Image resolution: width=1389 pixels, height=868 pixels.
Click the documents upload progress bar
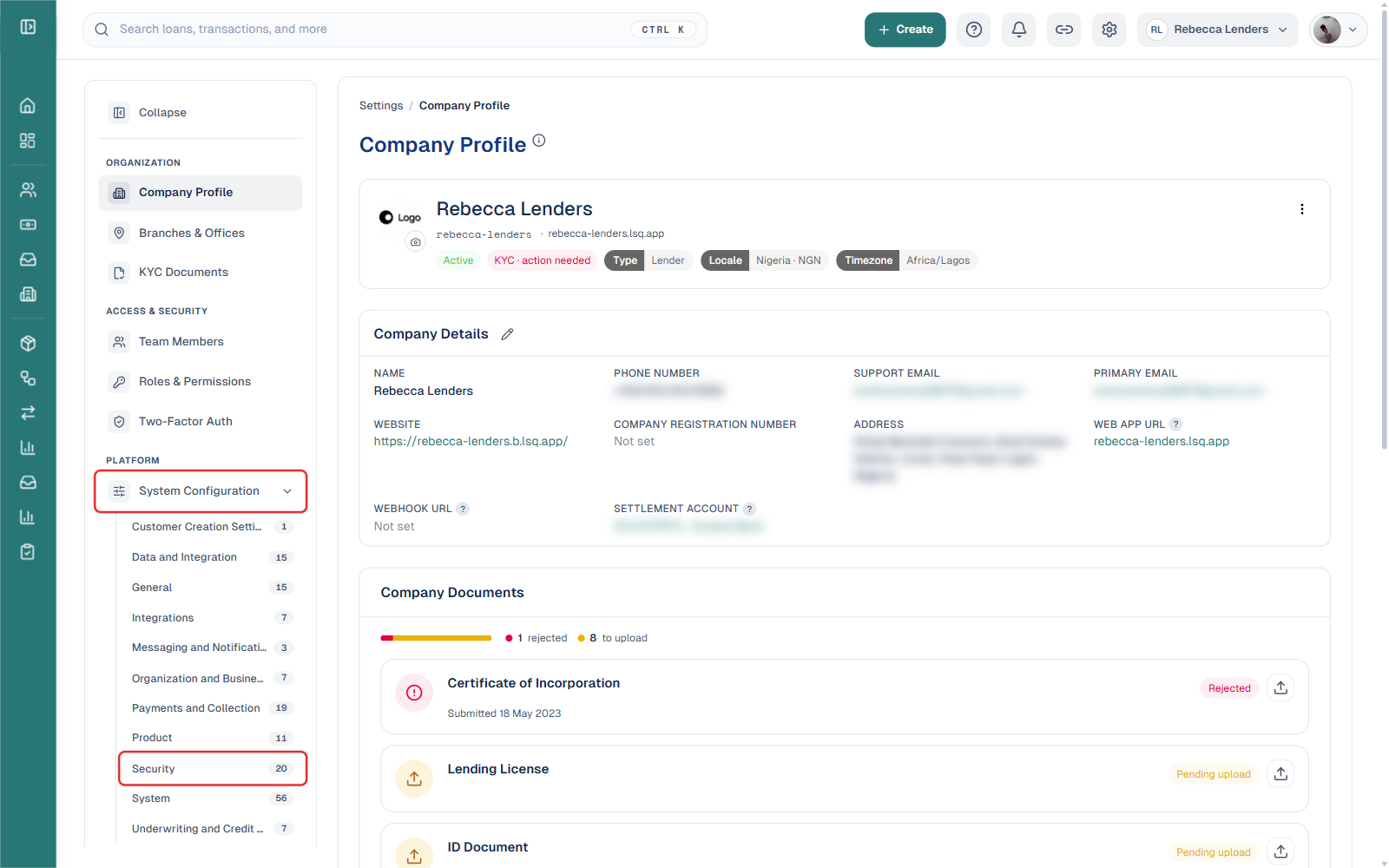(436, 638)
